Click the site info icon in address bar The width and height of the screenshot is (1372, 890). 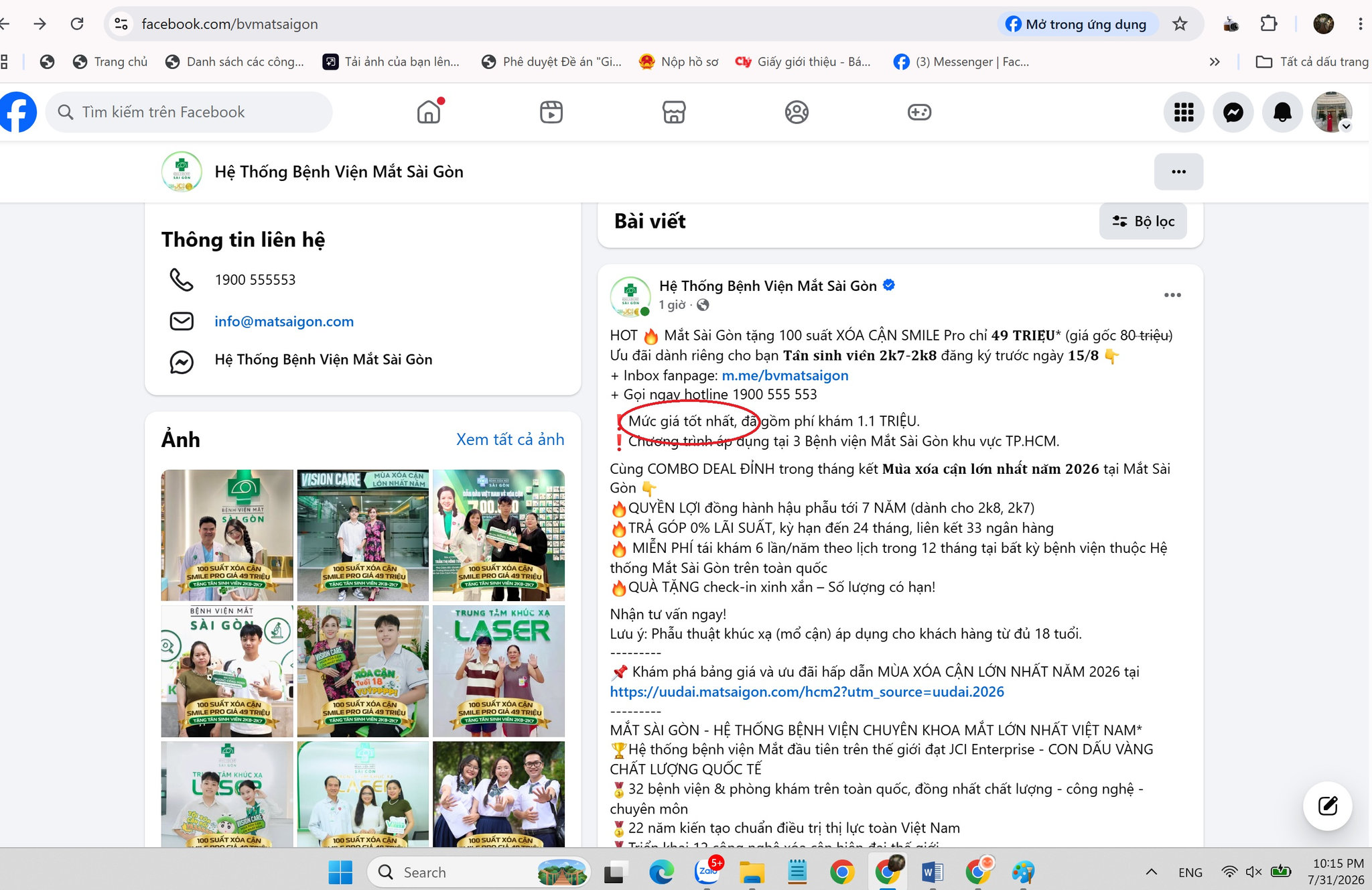tap(121, 24)
